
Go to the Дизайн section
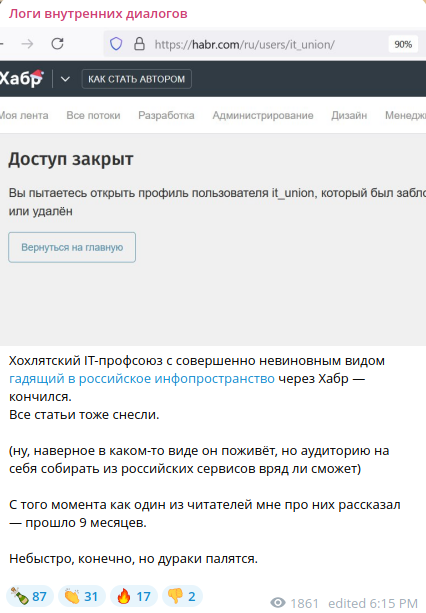[349, 115]
